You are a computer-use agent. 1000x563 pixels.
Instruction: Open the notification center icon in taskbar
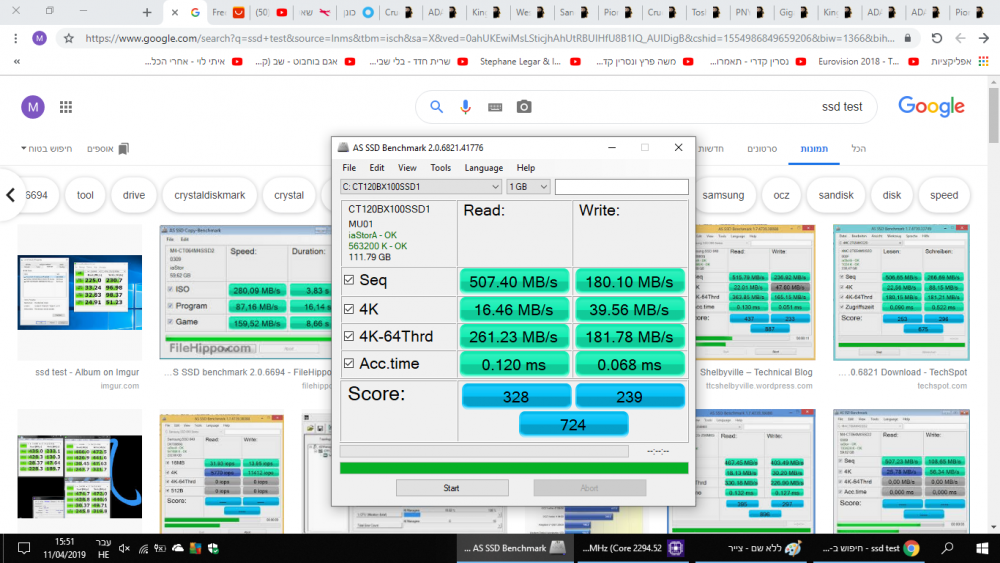24,548
